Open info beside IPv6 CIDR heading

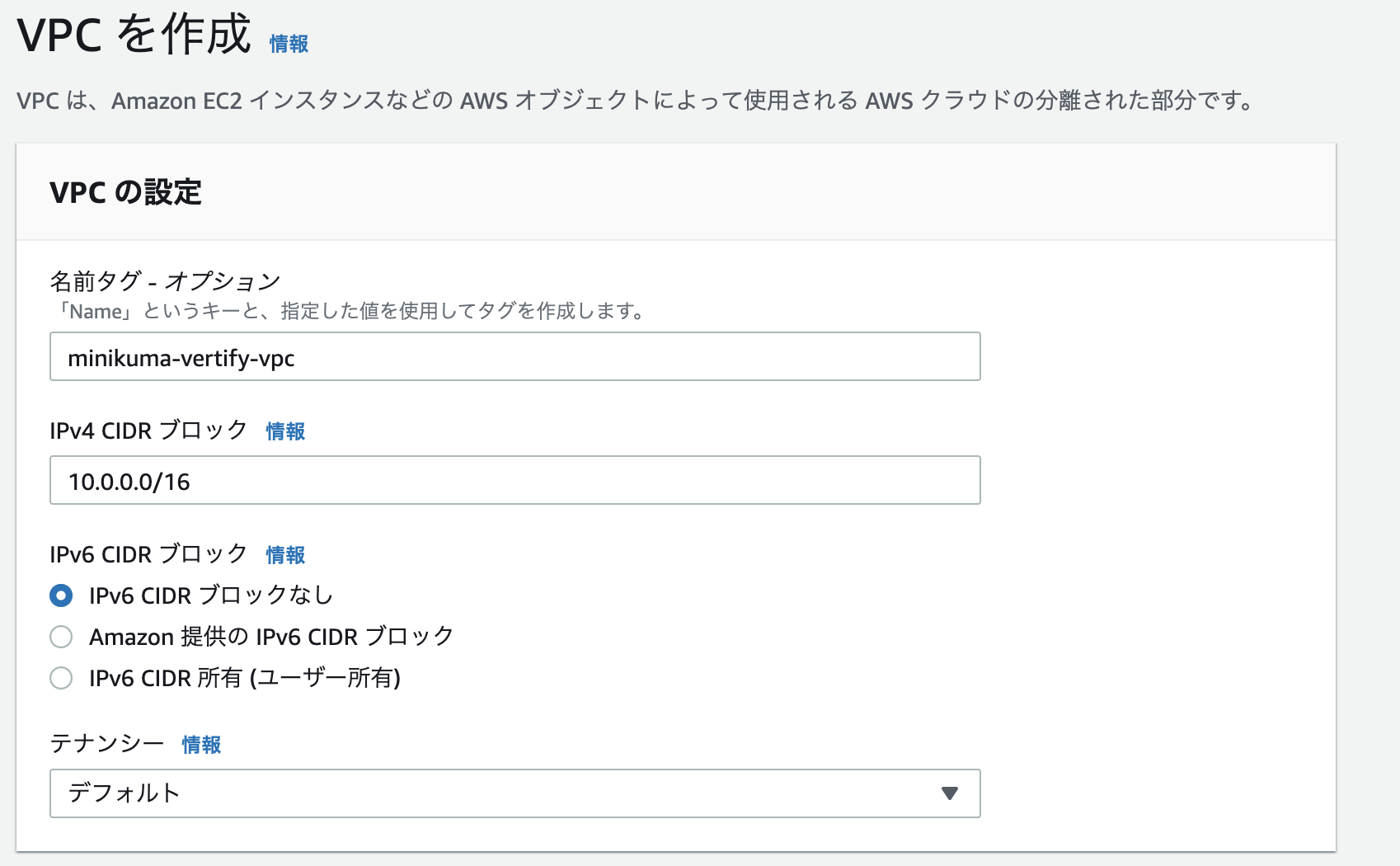284,554
